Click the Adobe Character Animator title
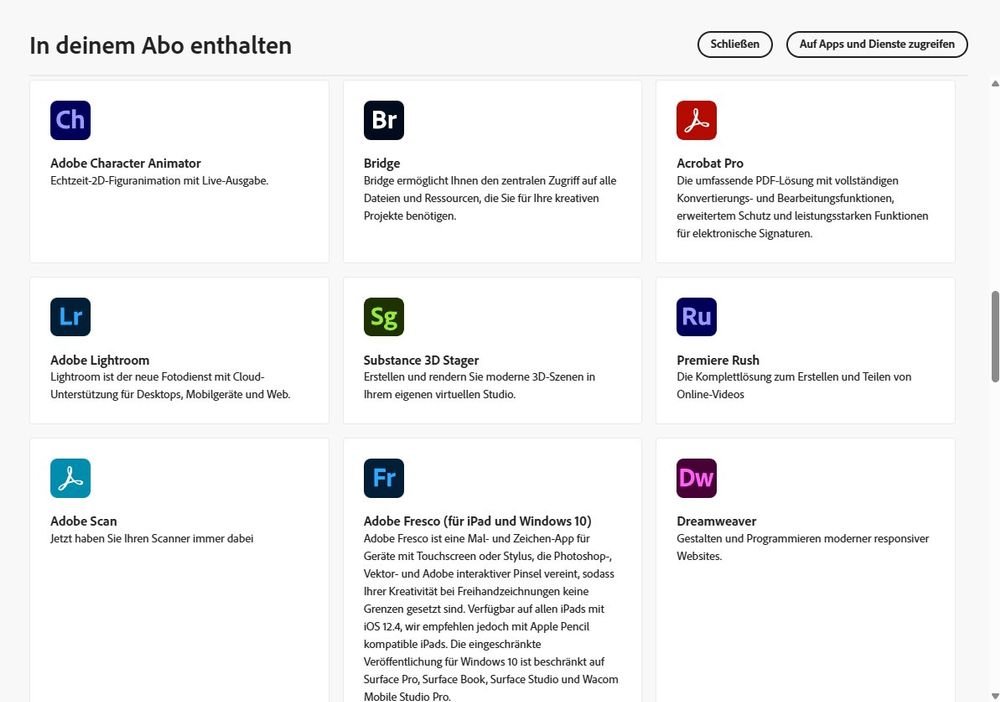Screen dimensions: 1000x702 (125, 163)
